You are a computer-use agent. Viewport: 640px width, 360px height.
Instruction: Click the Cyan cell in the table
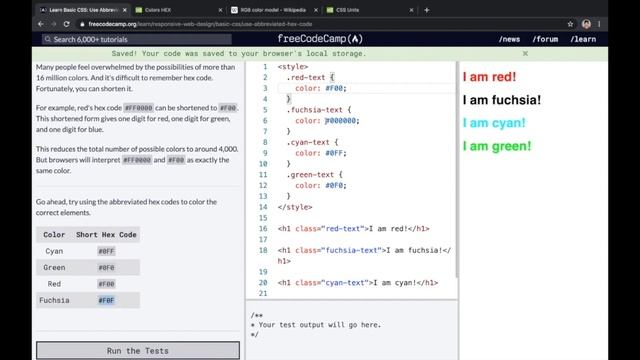point(54,251)
